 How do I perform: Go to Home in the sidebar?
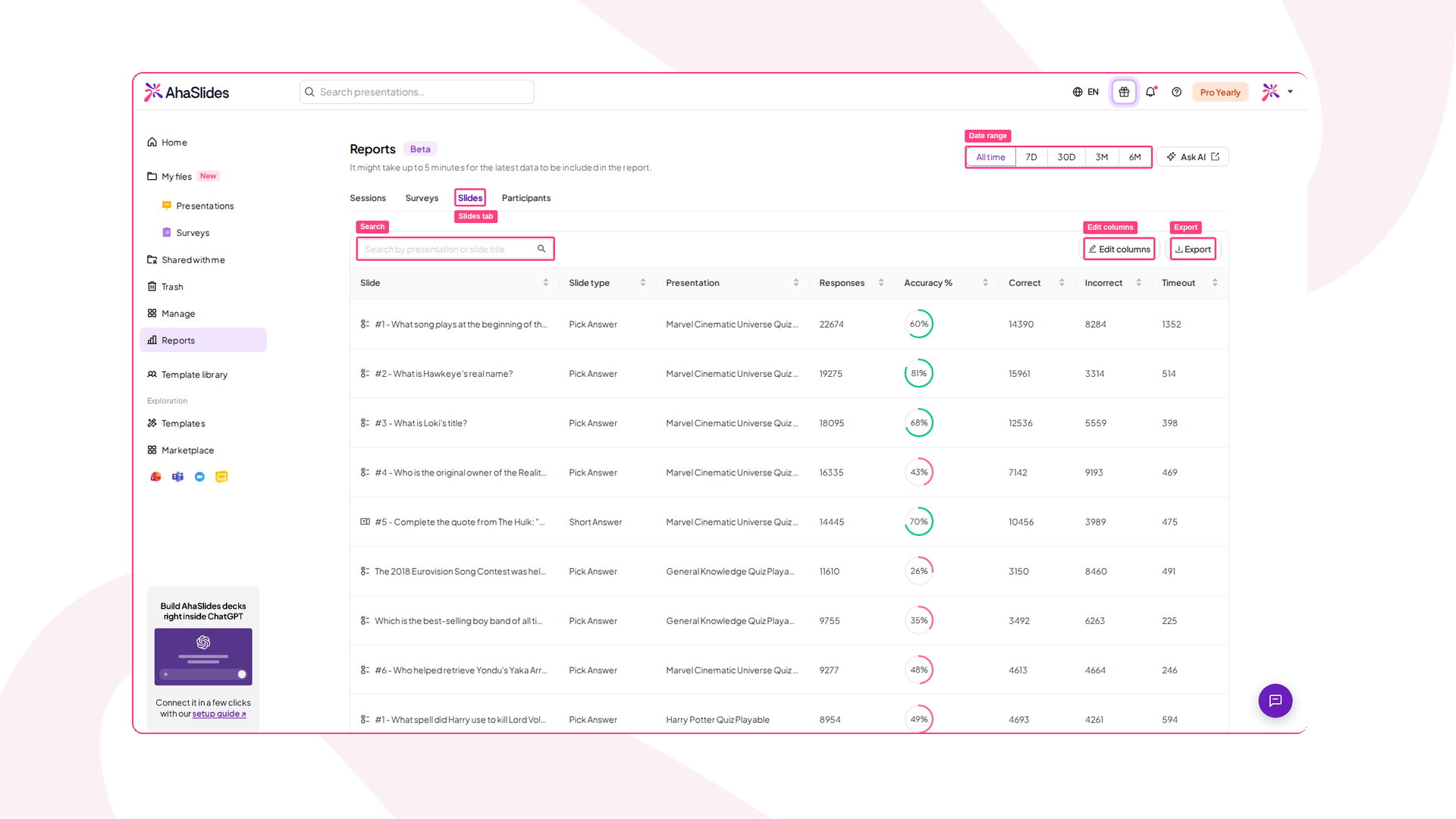[203, 143]
